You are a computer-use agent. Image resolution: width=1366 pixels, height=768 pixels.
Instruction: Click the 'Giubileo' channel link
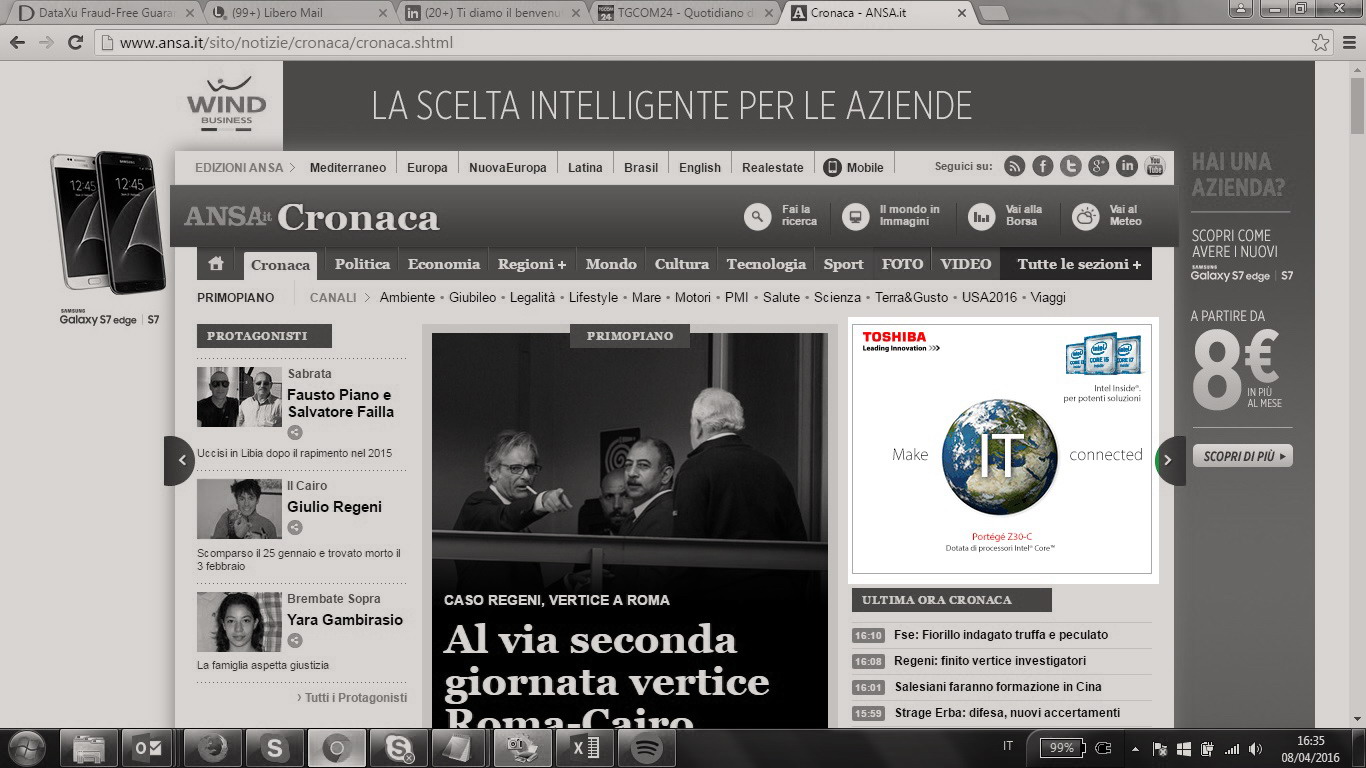click(x=472, y=297)
